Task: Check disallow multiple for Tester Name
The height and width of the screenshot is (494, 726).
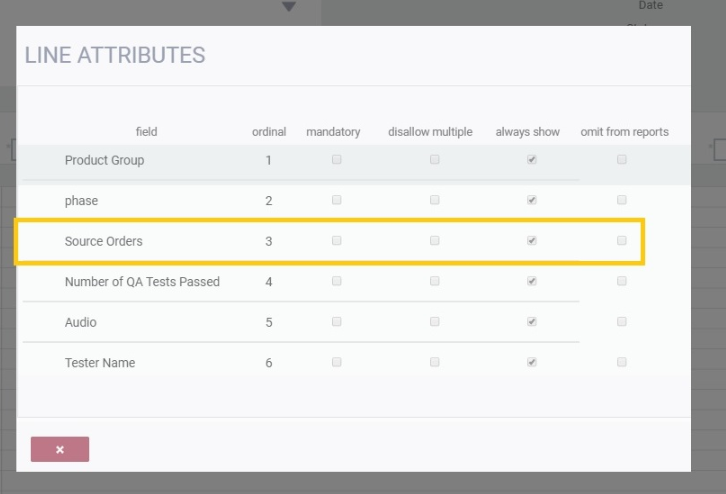Action: (434, 362)
